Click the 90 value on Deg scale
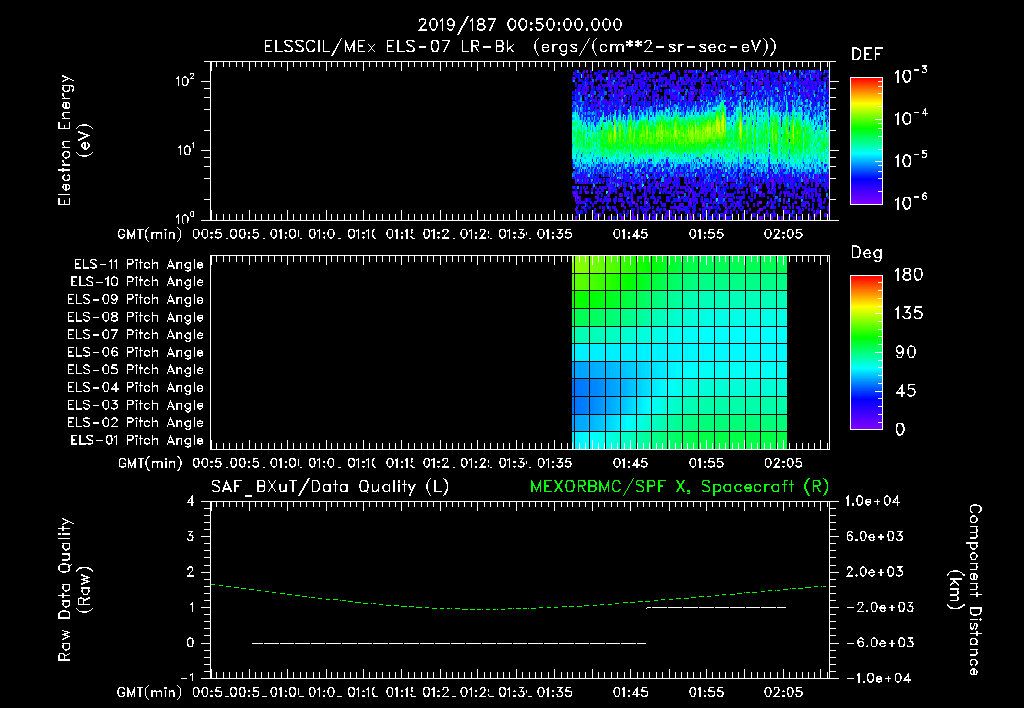The width and height of the screenshot is (1024, 708). (906, 353)
